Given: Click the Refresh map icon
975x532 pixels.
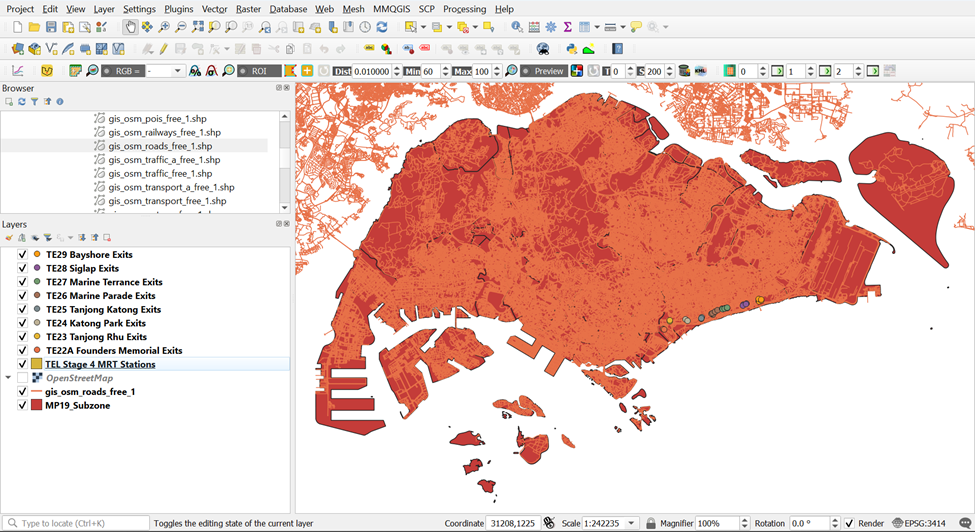Looking at the screenshot, I should (x=382, y=27).
